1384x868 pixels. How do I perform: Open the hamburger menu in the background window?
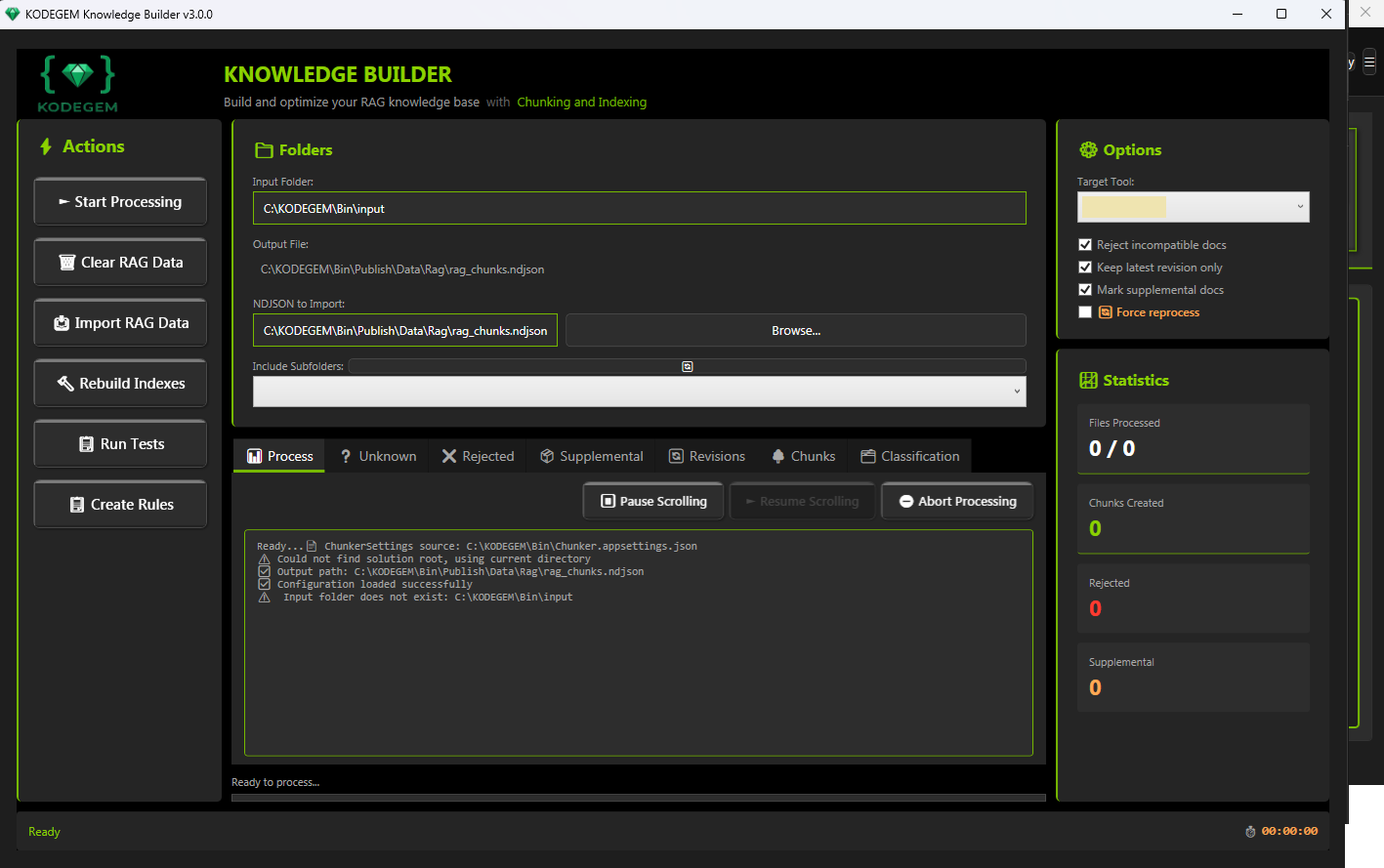tap(1369, 62)
